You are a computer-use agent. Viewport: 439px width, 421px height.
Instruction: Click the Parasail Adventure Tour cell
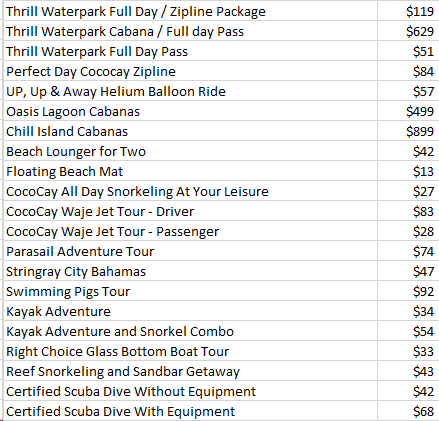tap(190, 251)
